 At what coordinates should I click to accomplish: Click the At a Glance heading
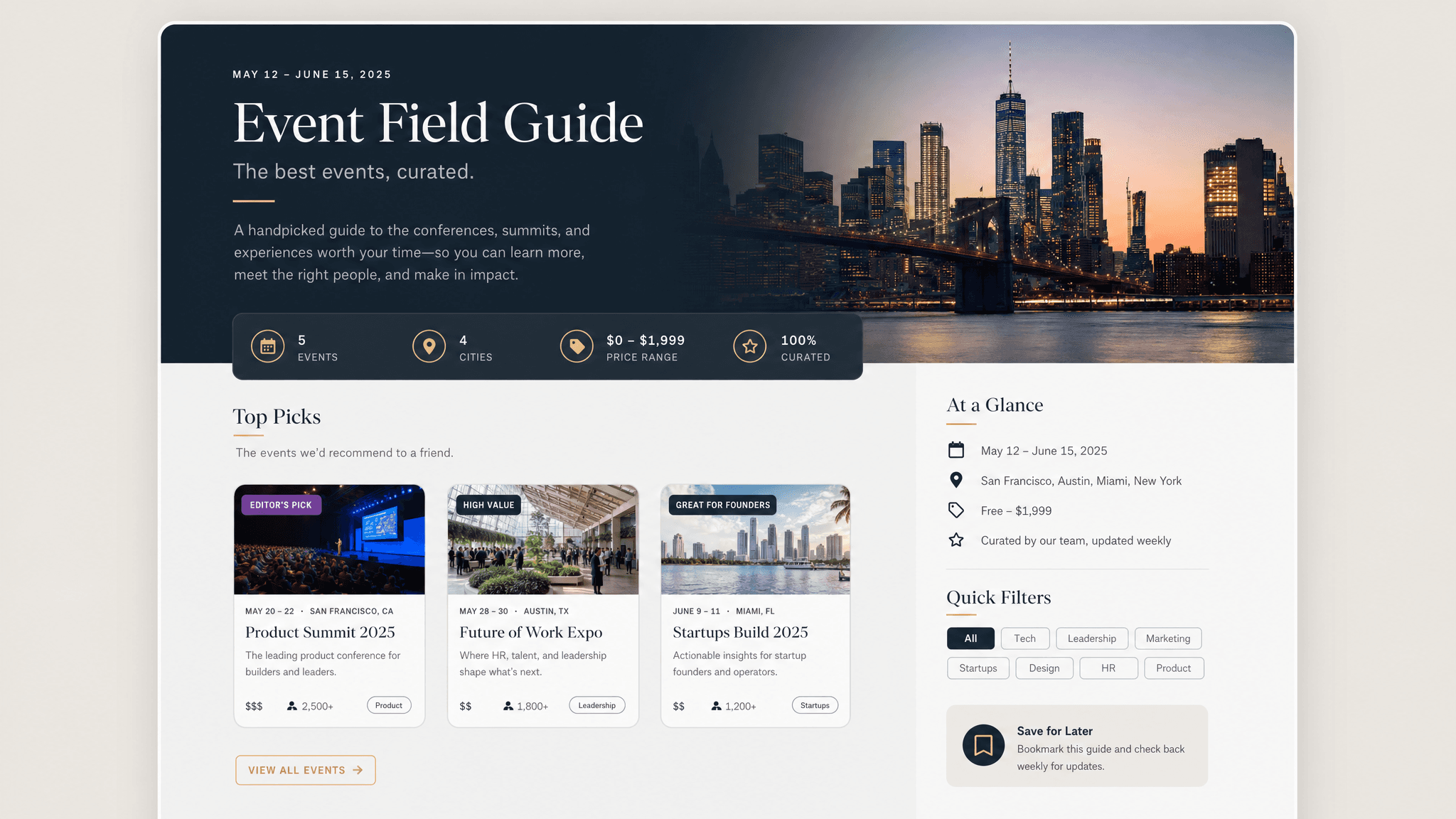pyautogui.click(x=995, y=405)
